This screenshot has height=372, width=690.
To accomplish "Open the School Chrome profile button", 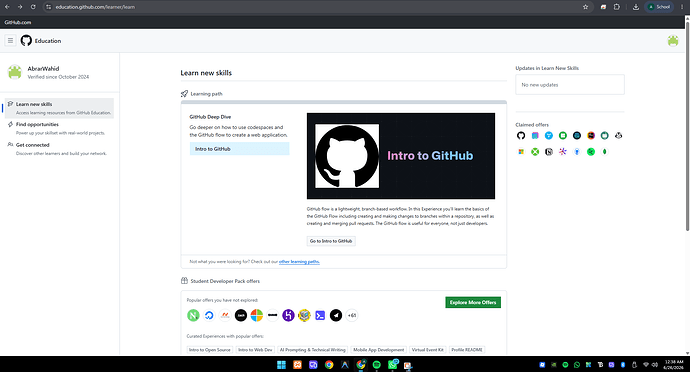I will (659, 7).
